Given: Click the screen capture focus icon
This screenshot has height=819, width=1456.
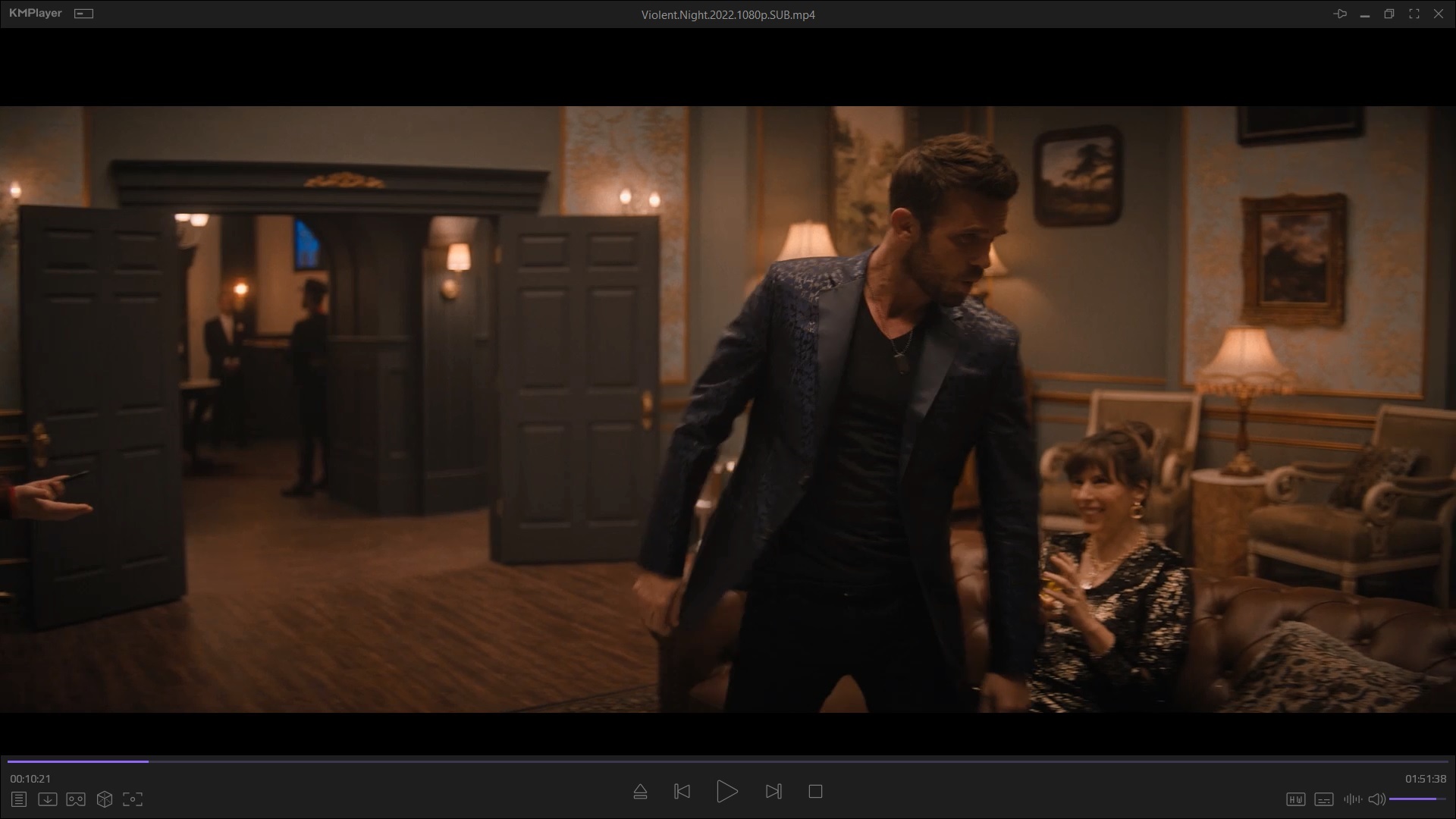Looking at the screenshot, I should [133, 799].
